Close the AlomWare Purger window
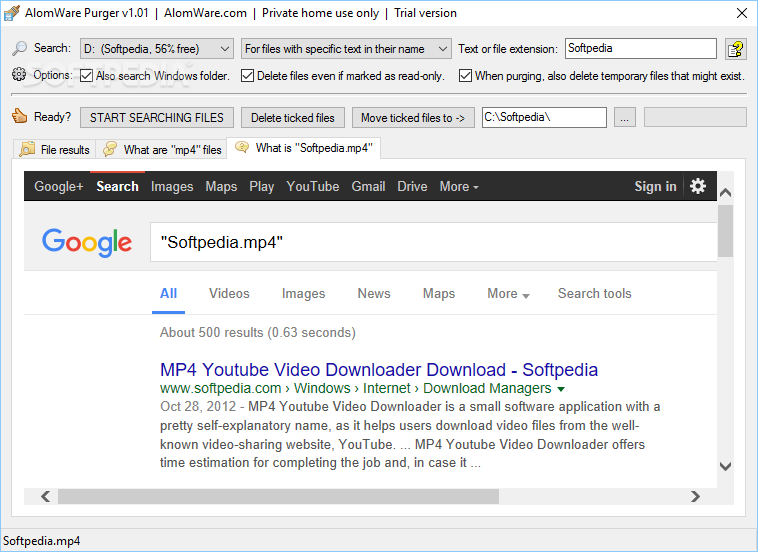 pyautogui.click(x=742, y=13)
